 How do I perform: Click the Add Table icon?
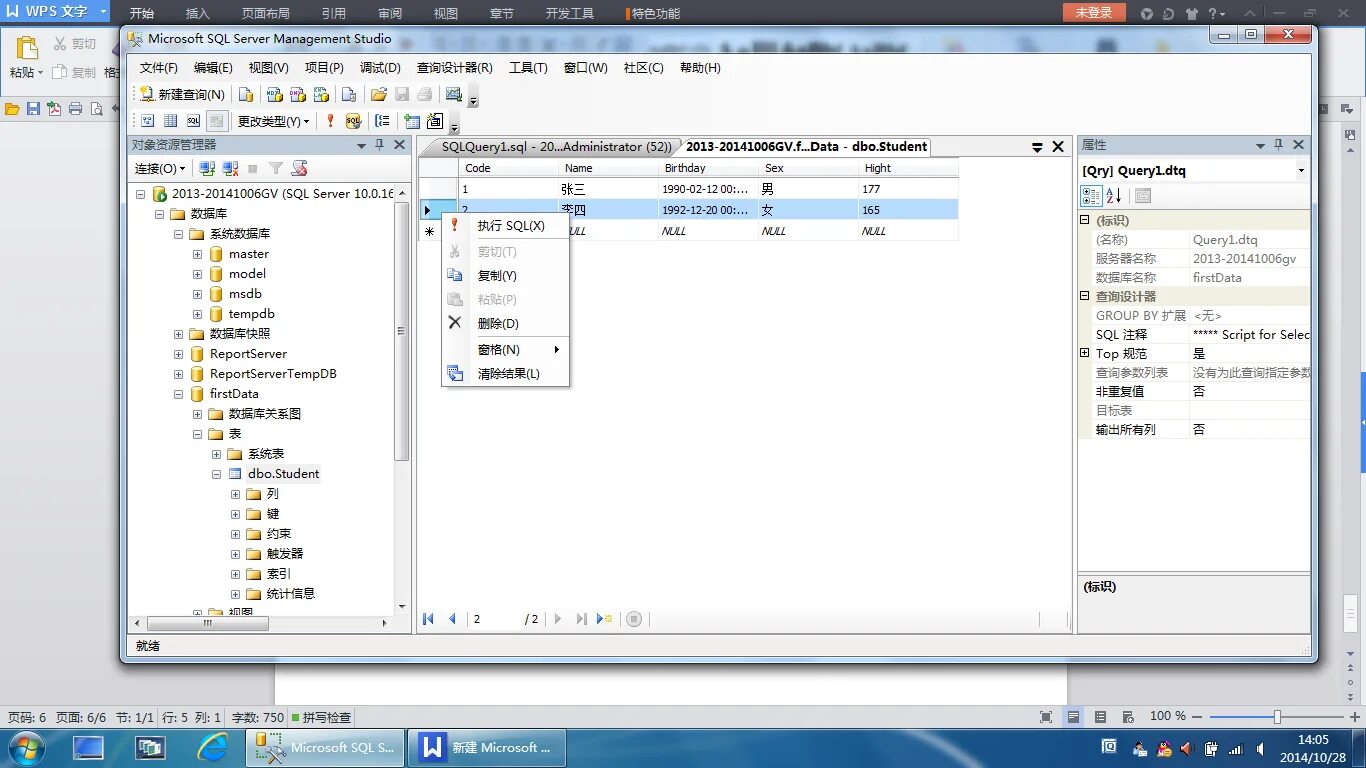click(412, 121)
